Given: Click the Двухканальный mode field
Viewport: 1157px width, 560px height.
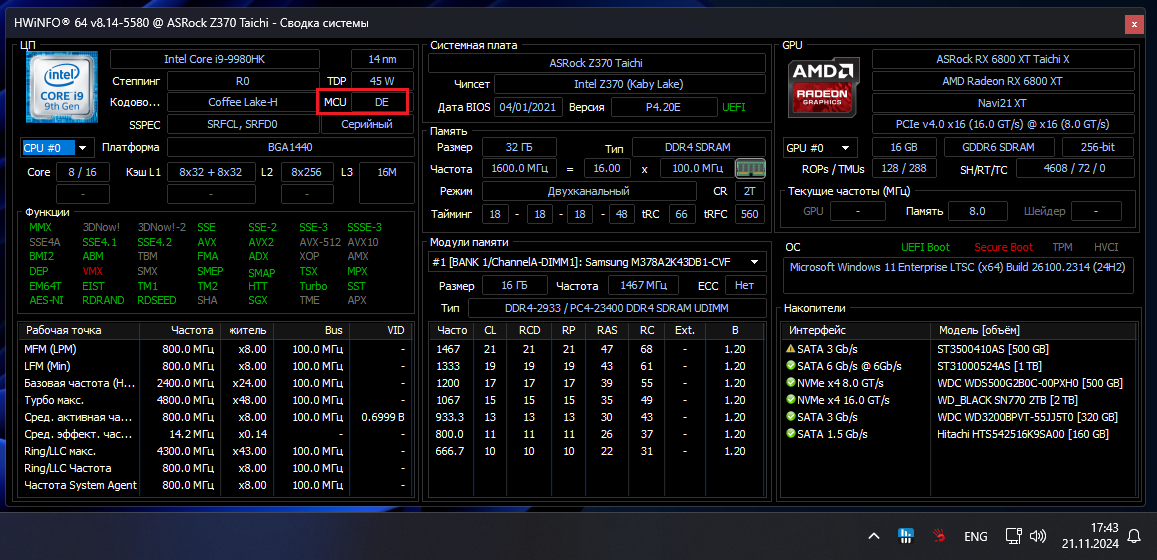Looking at the screenshot, I should click(589, 191).
